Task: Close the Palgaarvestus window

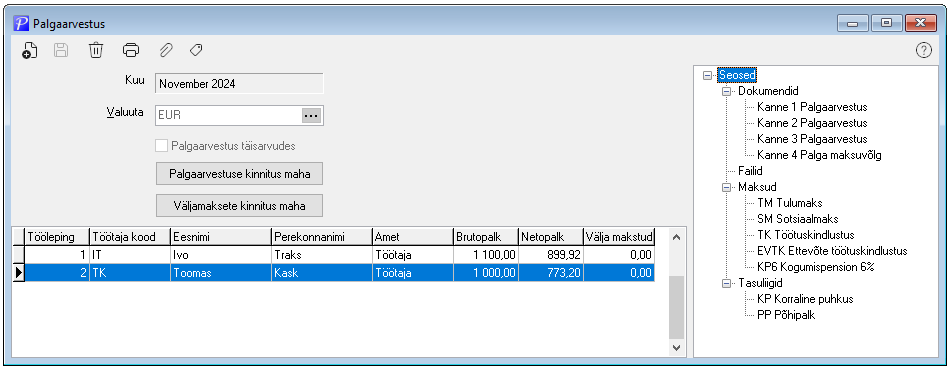Action: (921, 24)
